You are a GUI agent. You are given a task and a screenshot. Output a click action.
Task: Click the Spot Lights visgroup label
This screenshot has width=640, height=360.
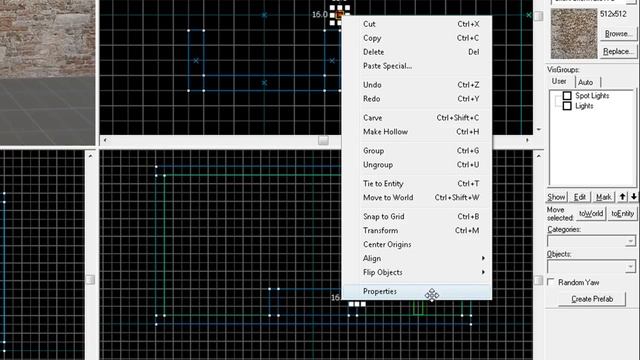(x=592, y=96)
